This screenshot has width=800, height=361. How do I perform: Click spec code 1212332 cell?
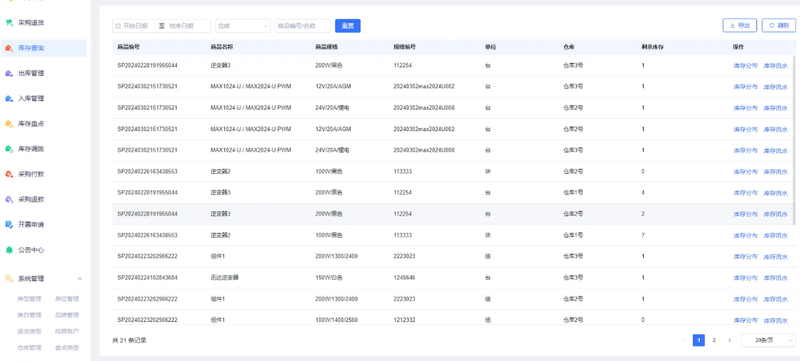[404, 320]
